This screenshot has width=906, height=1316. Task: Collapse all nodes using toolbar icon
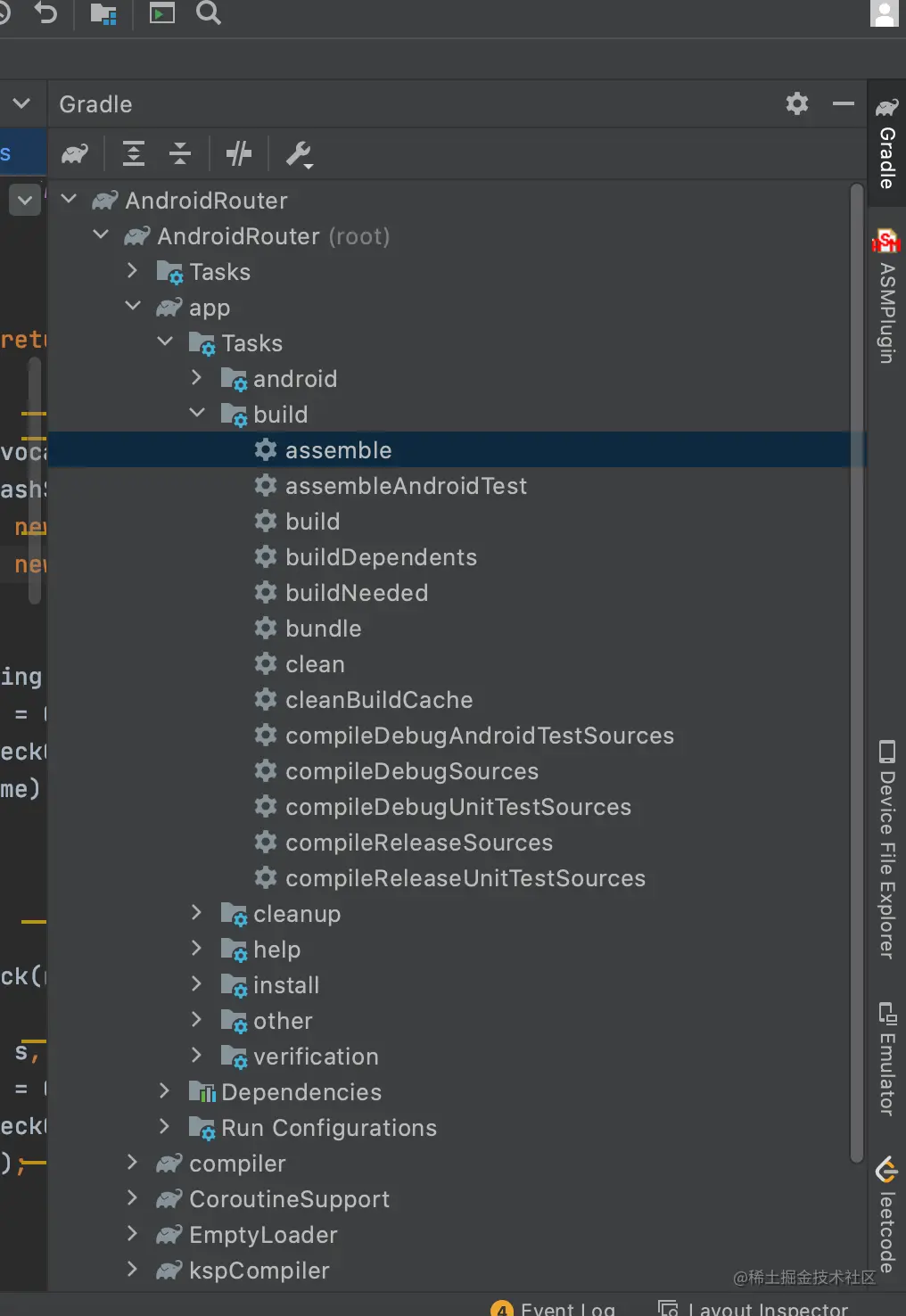click(179, 153)
